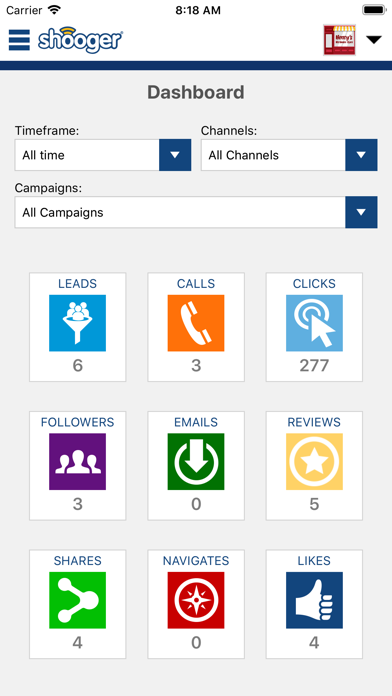Open the Shares network icon
The height and width of the screenshot is (696, 392).
[x=77, y=600]
